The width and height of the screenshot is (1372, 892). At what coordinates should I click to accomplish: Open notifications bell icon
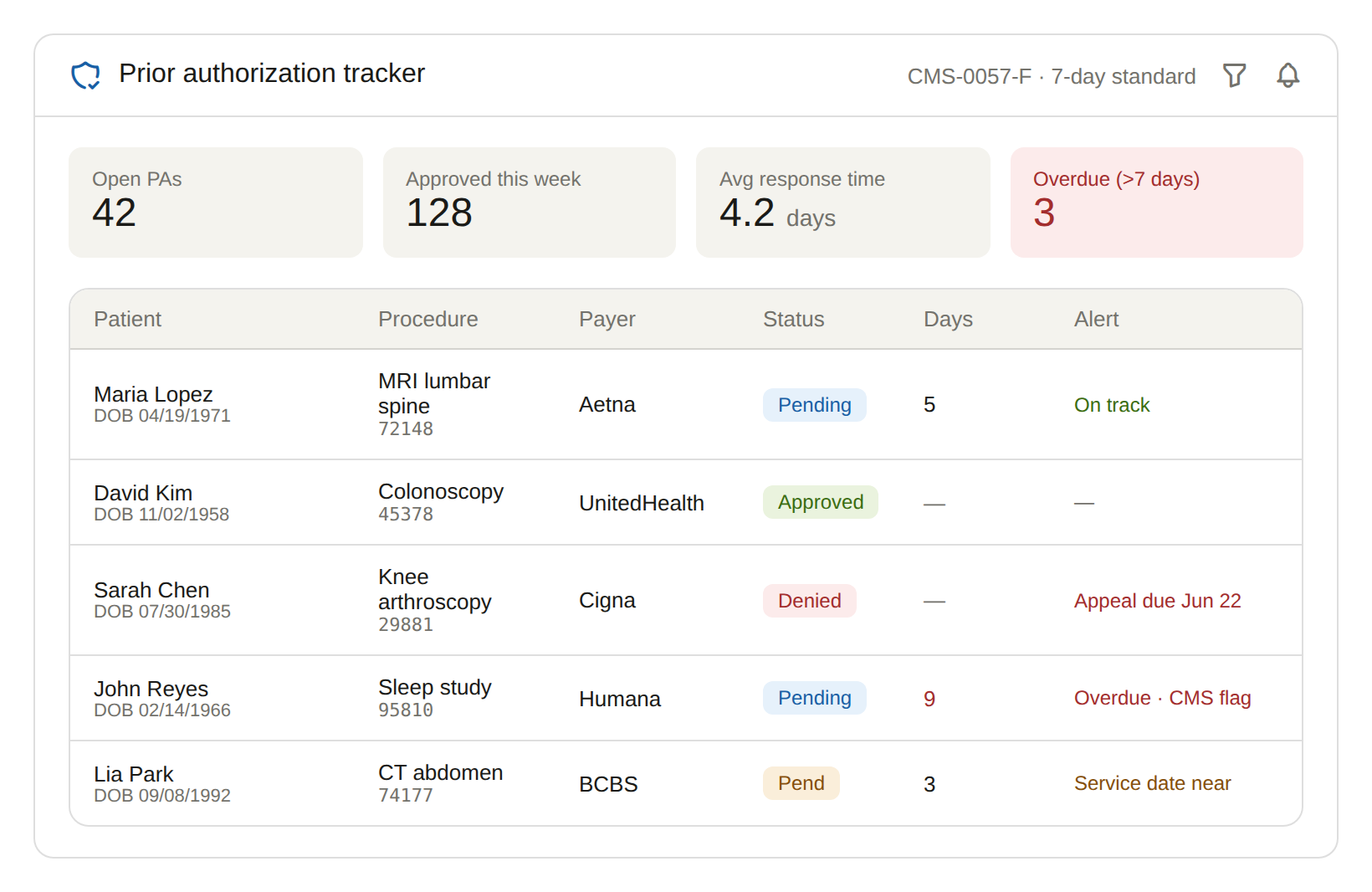click(1288, 75)
